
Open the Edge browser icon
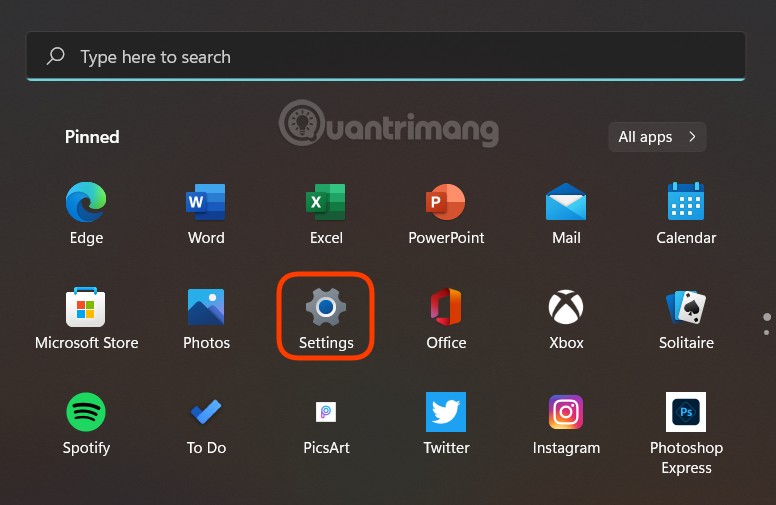86,202
